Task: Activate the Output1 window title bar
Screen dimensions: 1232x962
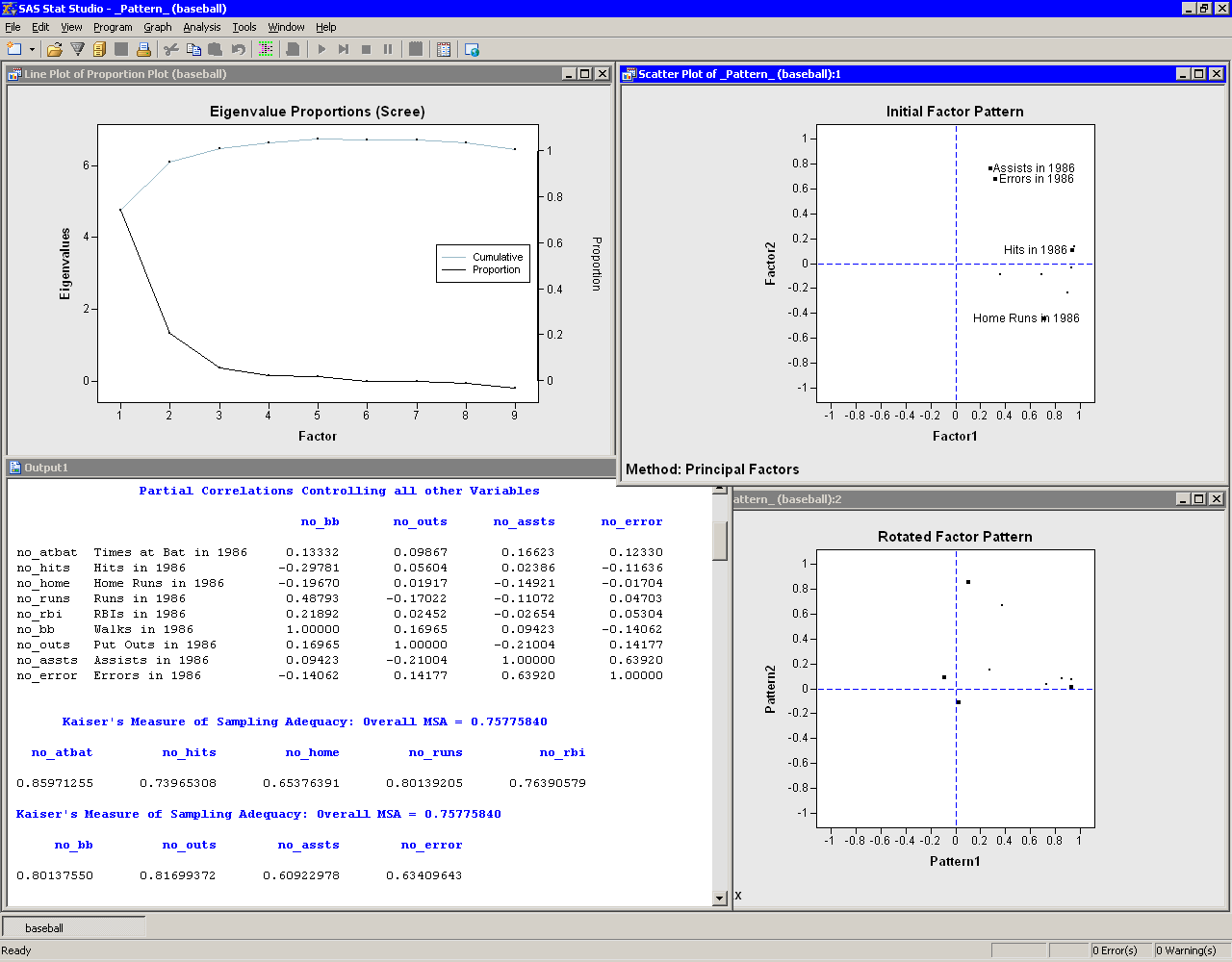Action: coord(289,468)
